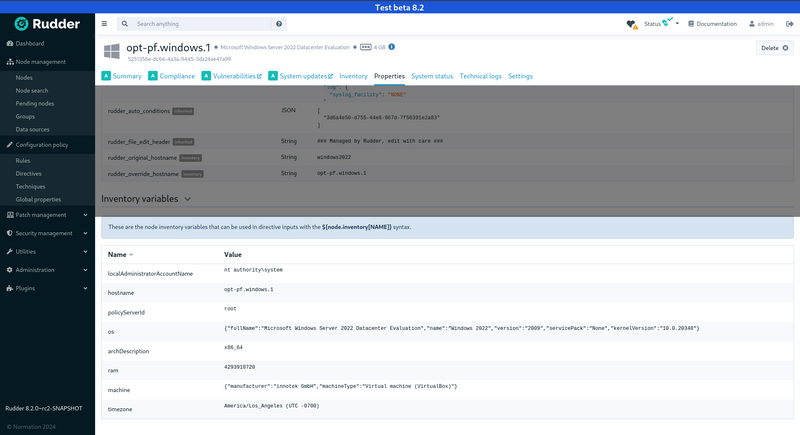Open Groups in the sidebar

pos(25,116)
